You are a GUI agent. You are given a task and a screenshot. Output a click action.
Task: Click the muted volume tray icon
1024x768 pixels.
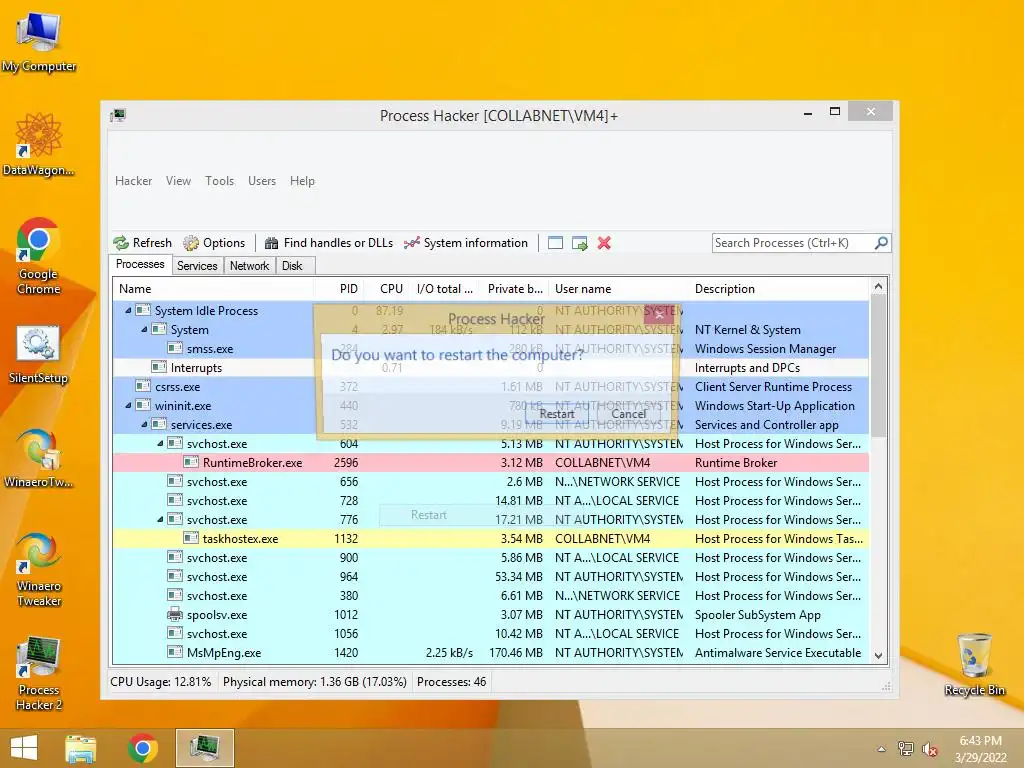(x=929, y=749)
